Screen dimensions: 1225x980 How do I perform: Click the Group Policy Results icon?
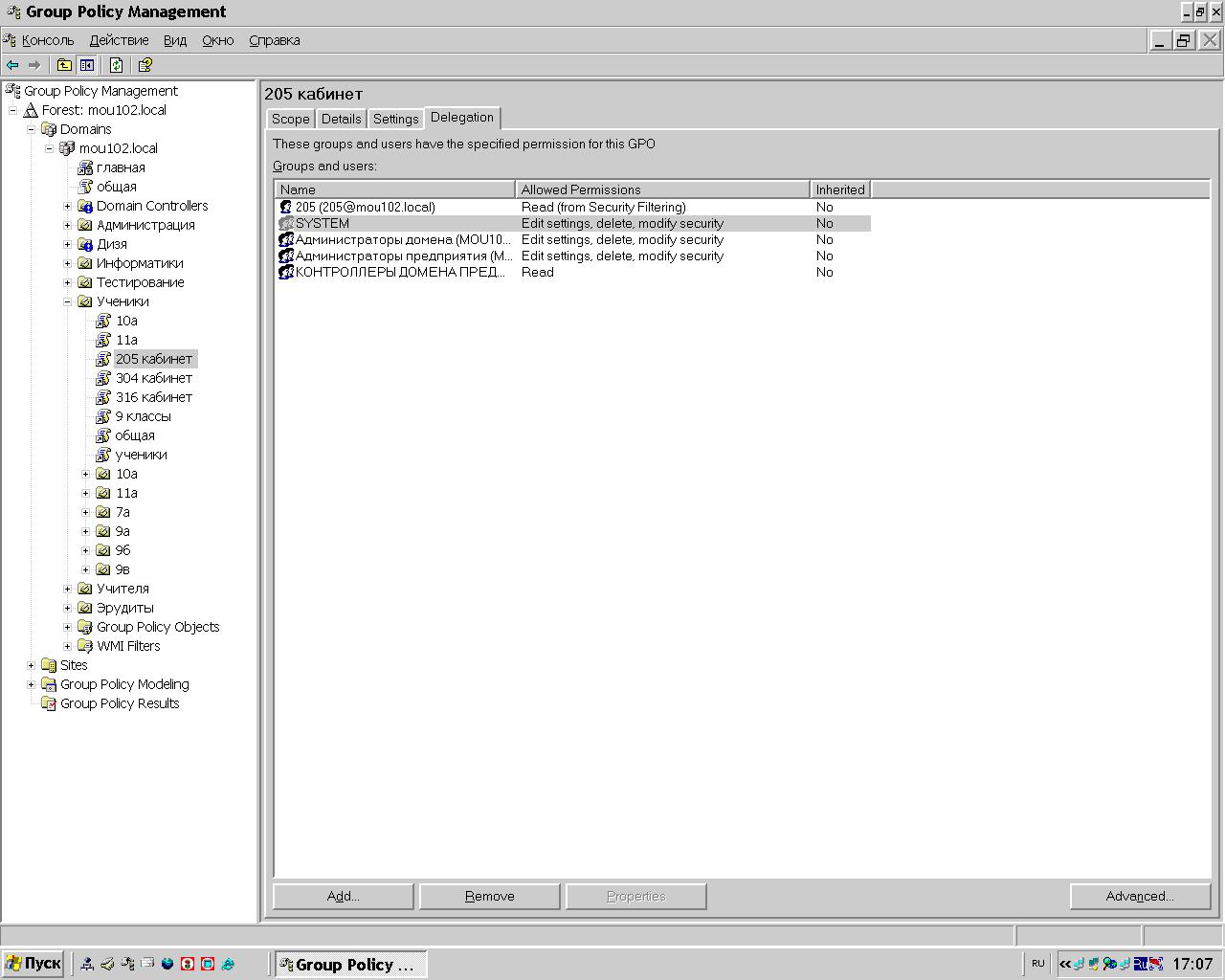tap(49, 703)
